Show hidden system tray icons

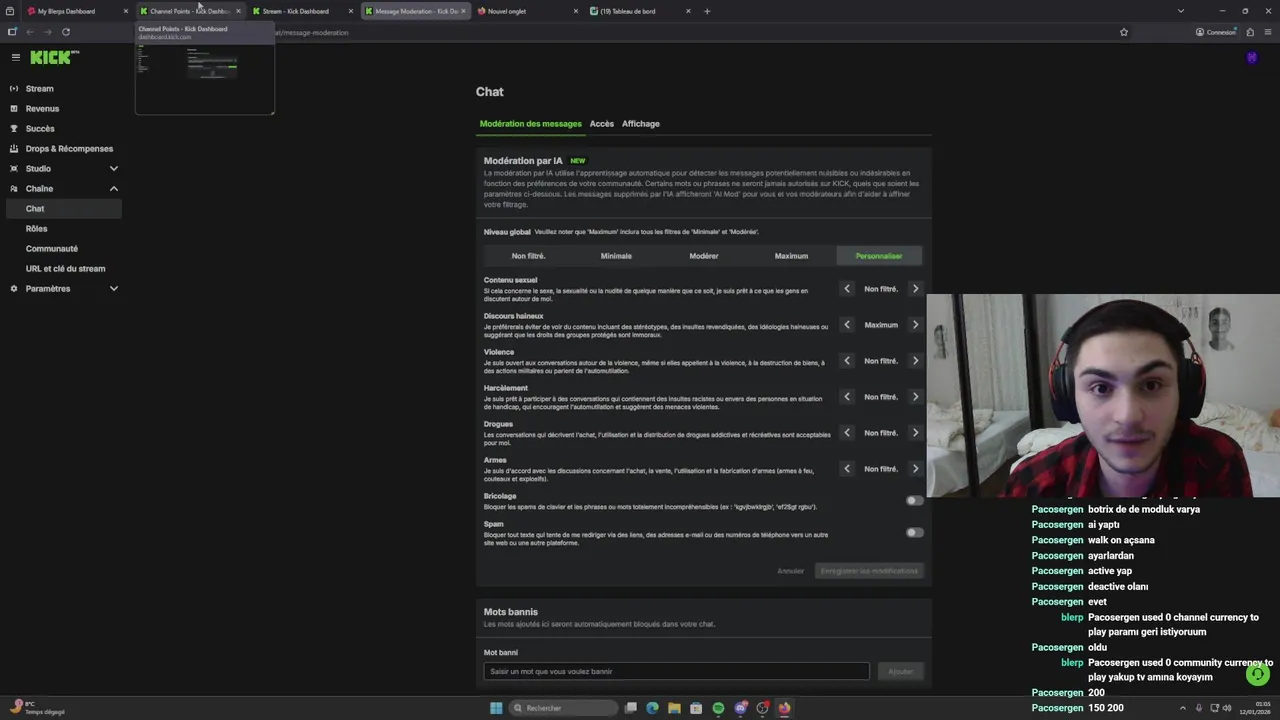point(1185,708)
